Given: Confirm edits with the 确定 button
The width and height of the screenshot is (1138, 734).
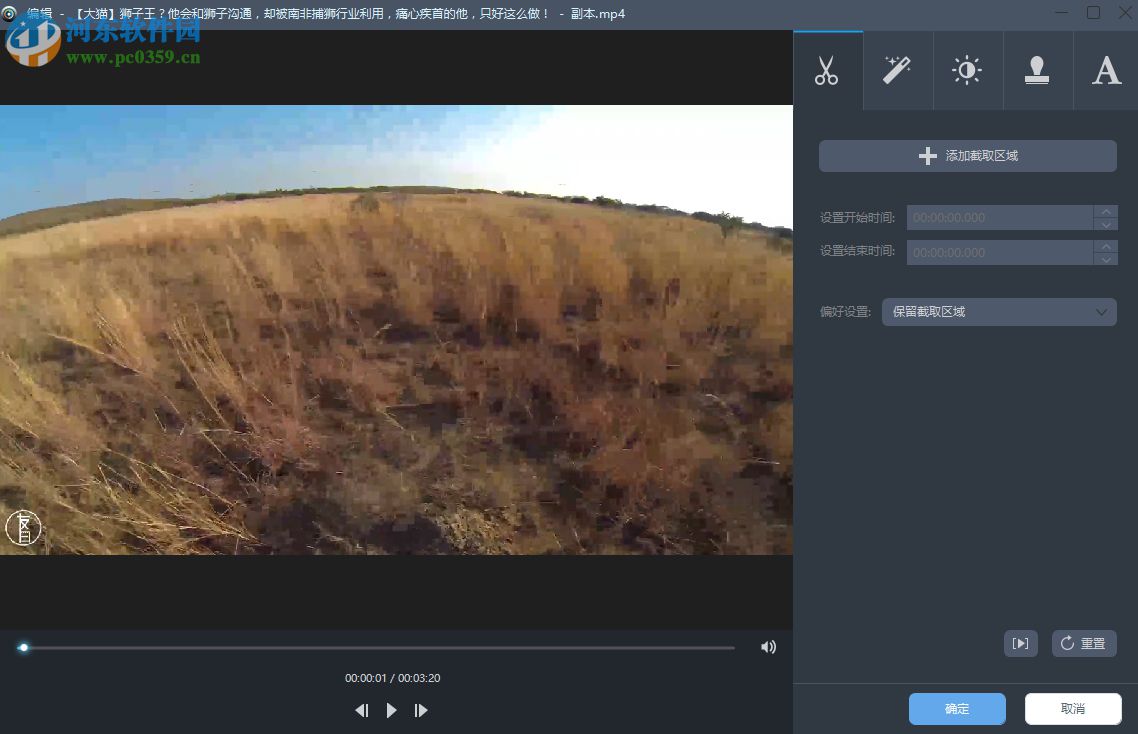Looking at the screenshot, I should point(956,708).
